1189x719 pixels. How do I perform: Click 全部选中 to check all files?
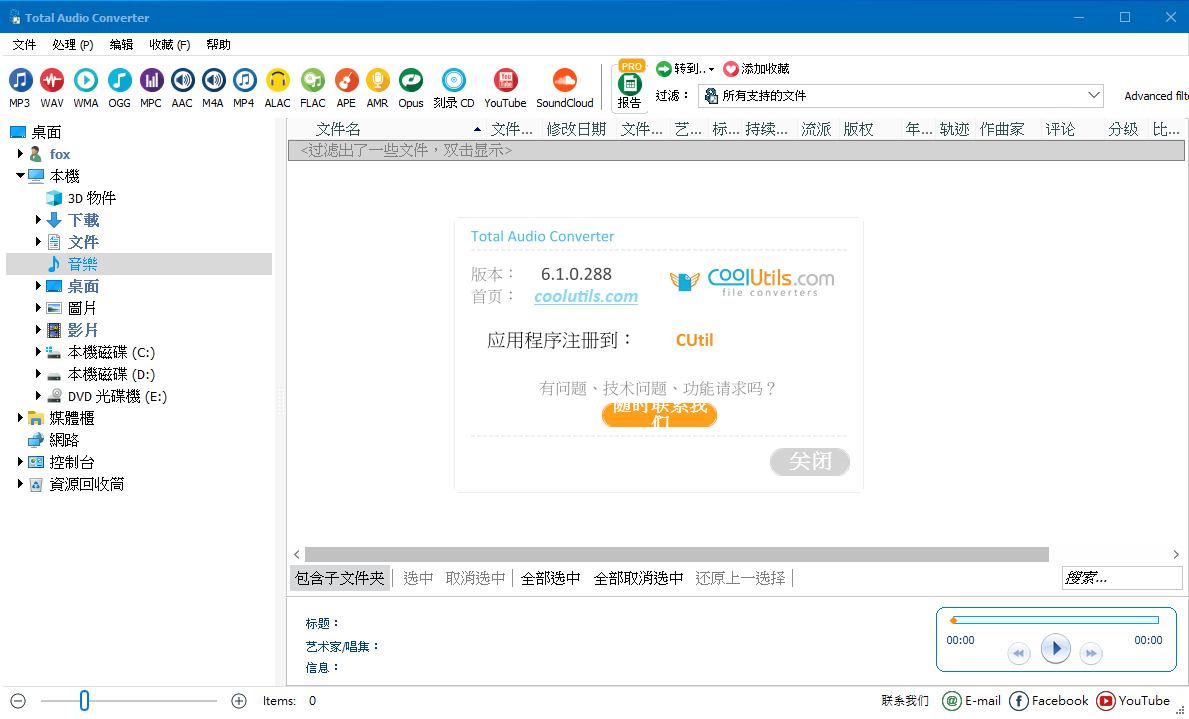point(550,578)
